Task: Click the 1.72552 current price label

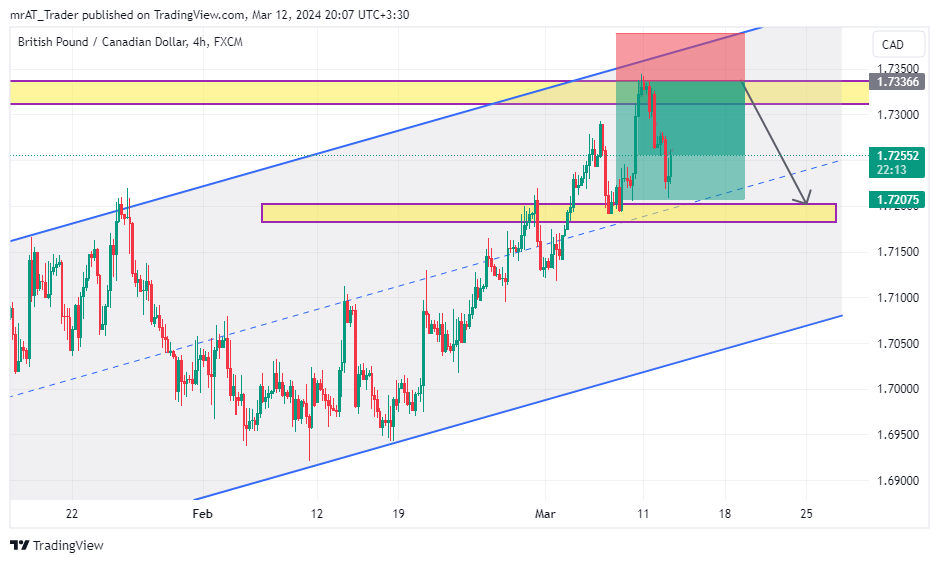Action: click(897, 156)
